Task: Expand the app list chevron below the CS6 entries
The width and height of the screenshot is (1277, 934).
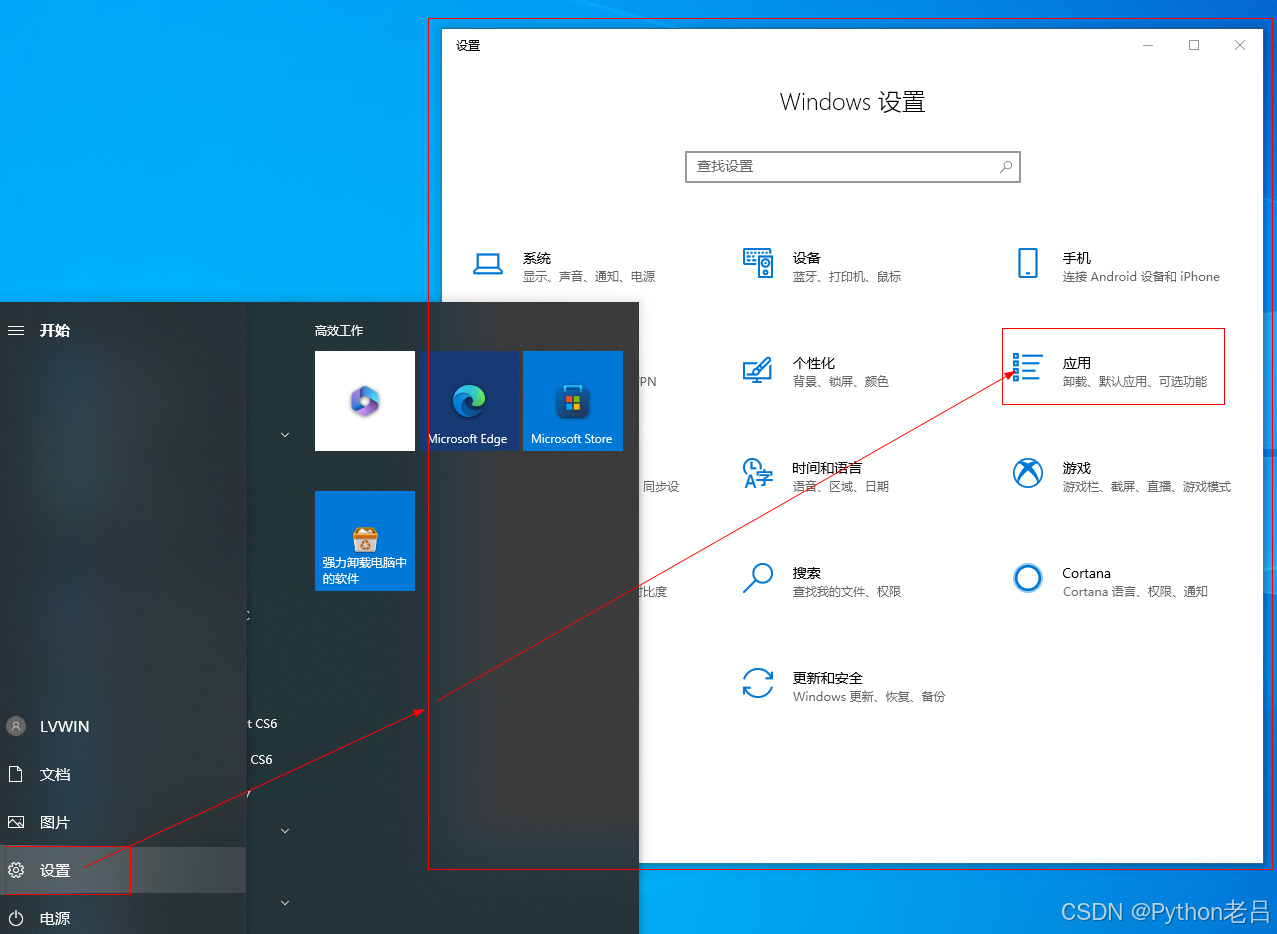Action: 285,831
